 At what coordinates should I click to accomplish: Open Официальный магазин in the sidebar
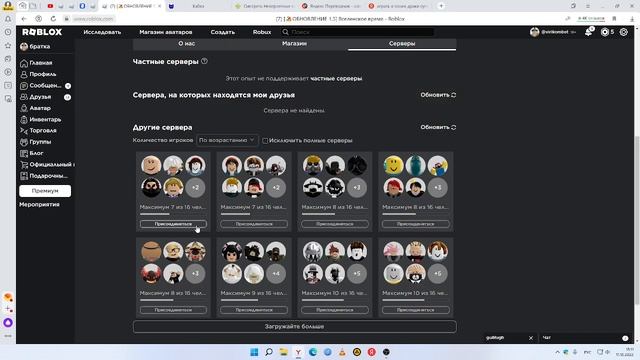(x=47, y=164)
